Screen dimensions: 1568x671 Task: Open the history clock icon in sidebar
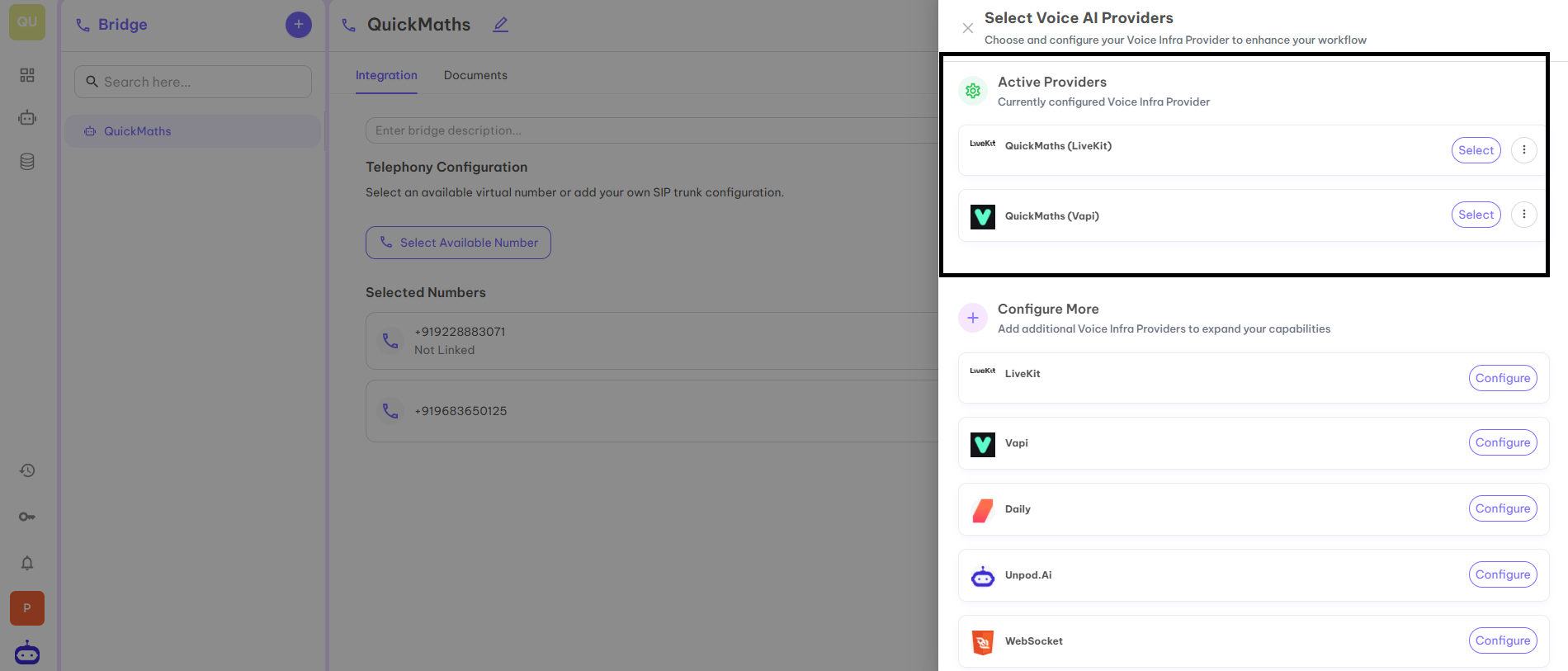click(x=27, y=470)
